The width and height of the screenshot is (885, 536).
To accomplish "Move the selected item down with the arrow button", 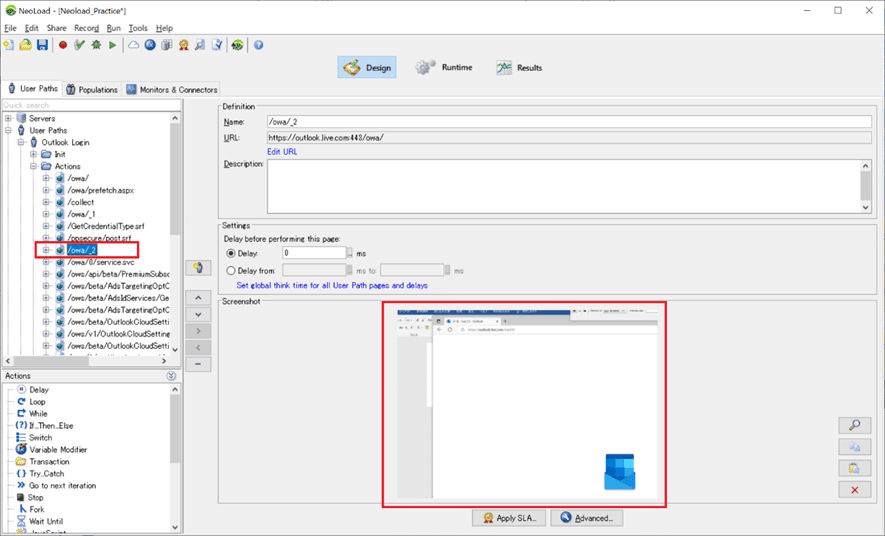I will click(198, 314).
